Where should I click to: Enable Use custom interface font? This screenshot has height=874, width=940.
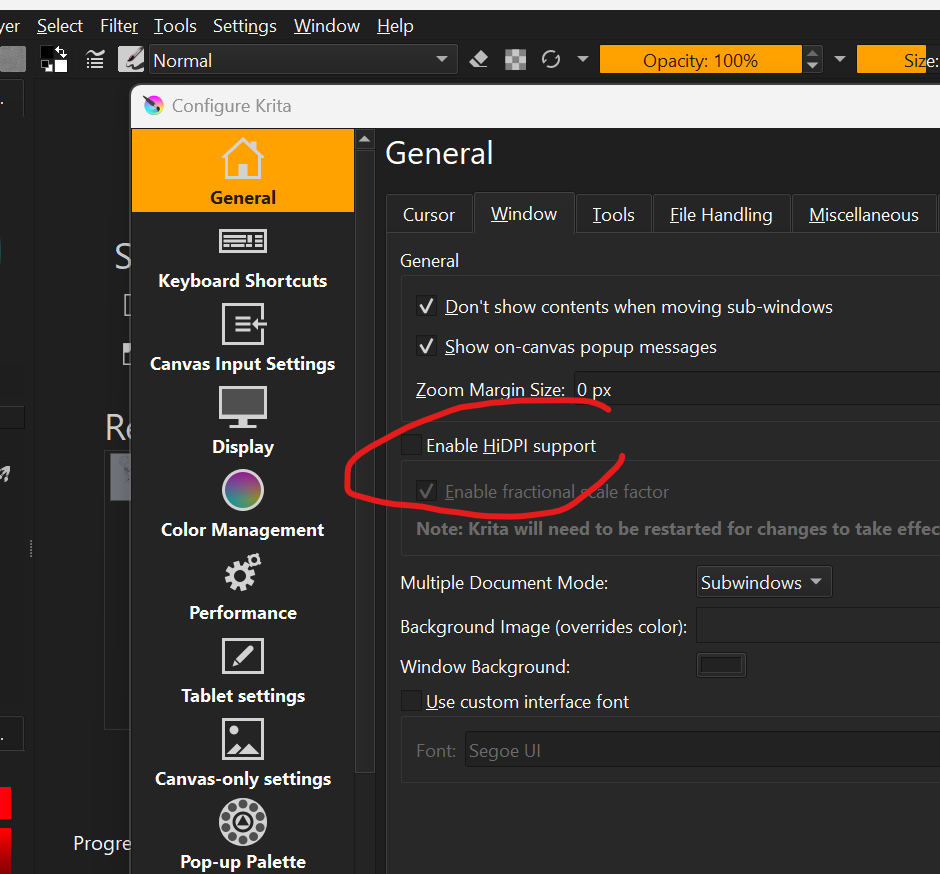(x=412, y=702)
